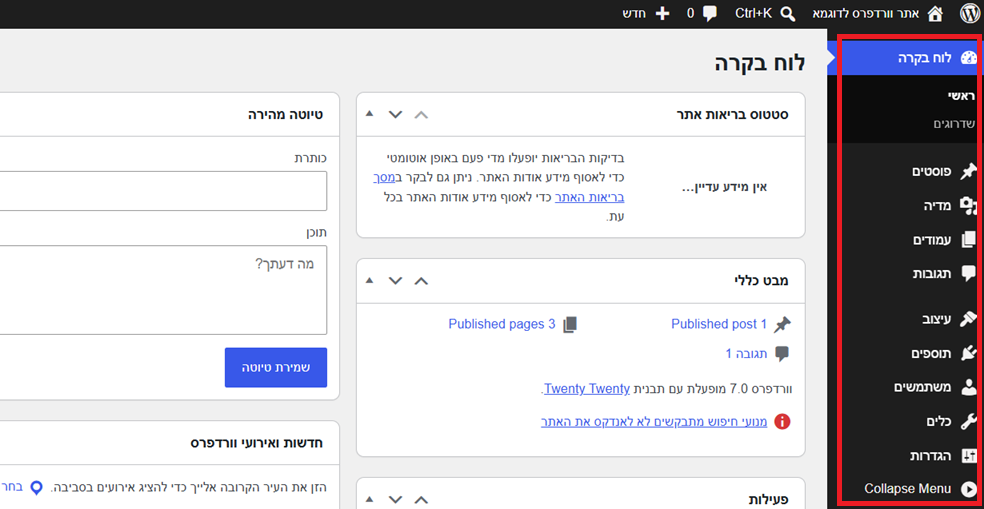984x509 pixels.
Task: Click the sliders icon beside הגדרות
Action: (x=969, y=456)
